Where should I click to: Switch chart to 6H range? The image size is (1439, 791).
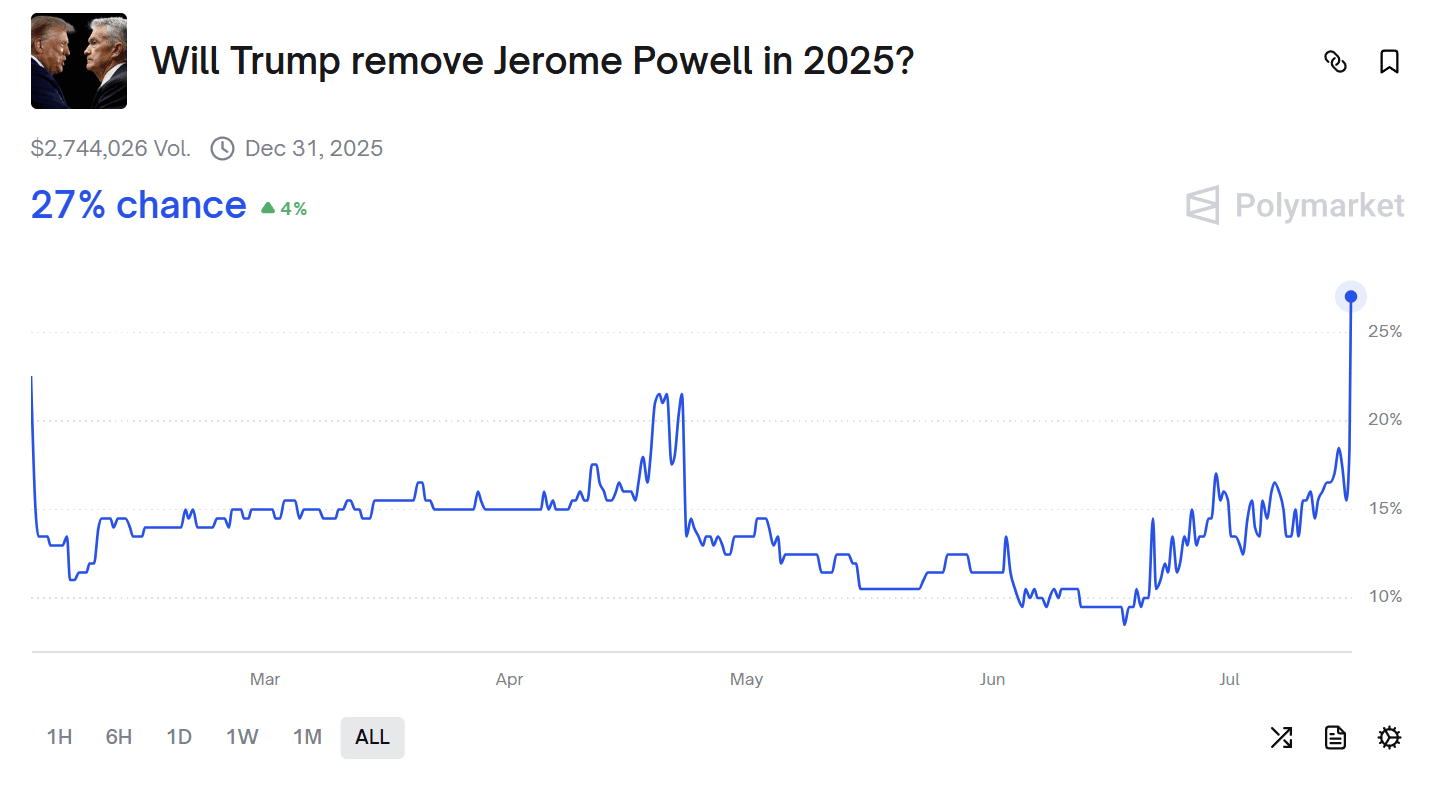[119, 738]
